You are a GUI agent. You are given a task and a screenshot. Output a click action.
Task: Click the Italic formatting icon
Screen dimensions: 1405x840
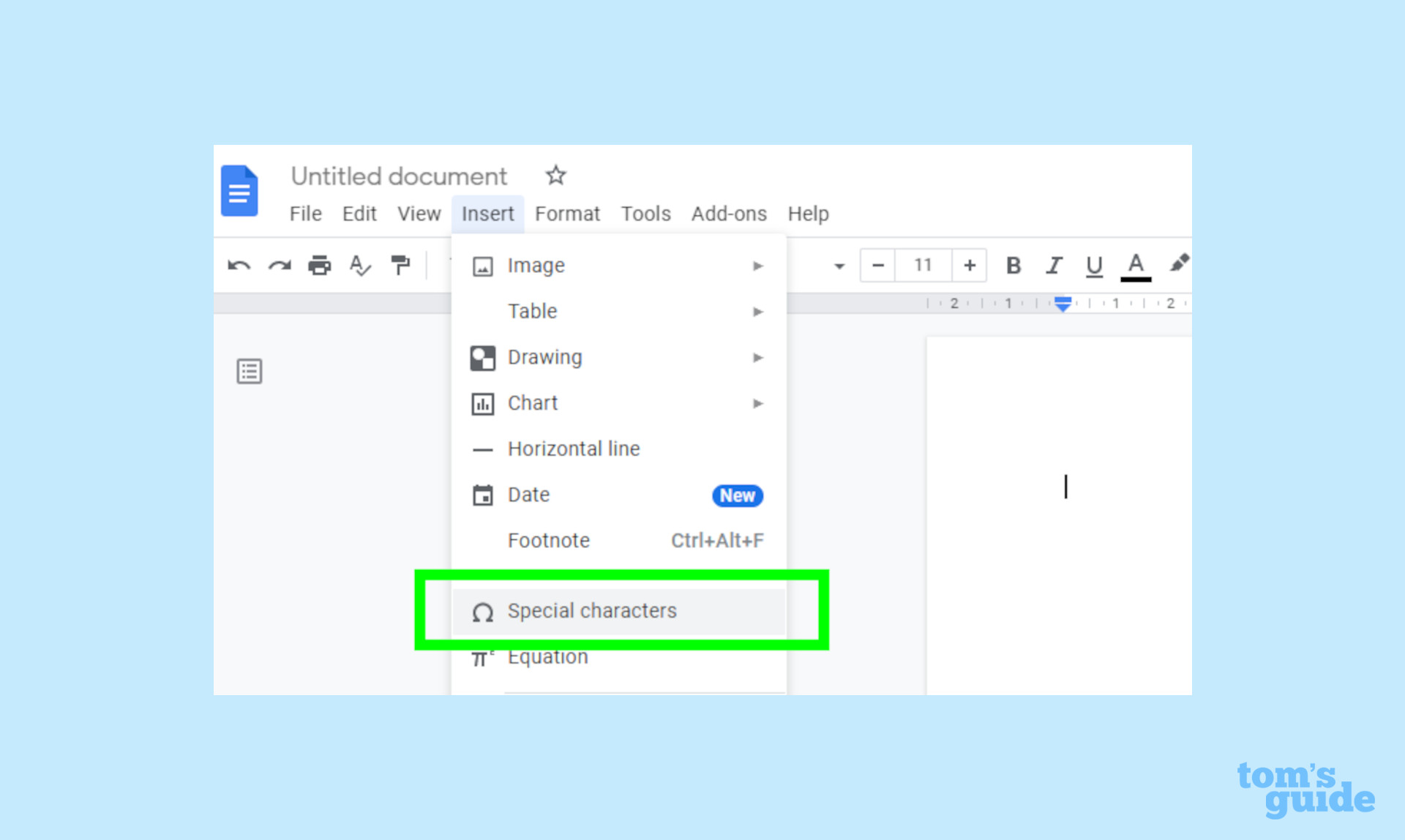pos(1053,264)
